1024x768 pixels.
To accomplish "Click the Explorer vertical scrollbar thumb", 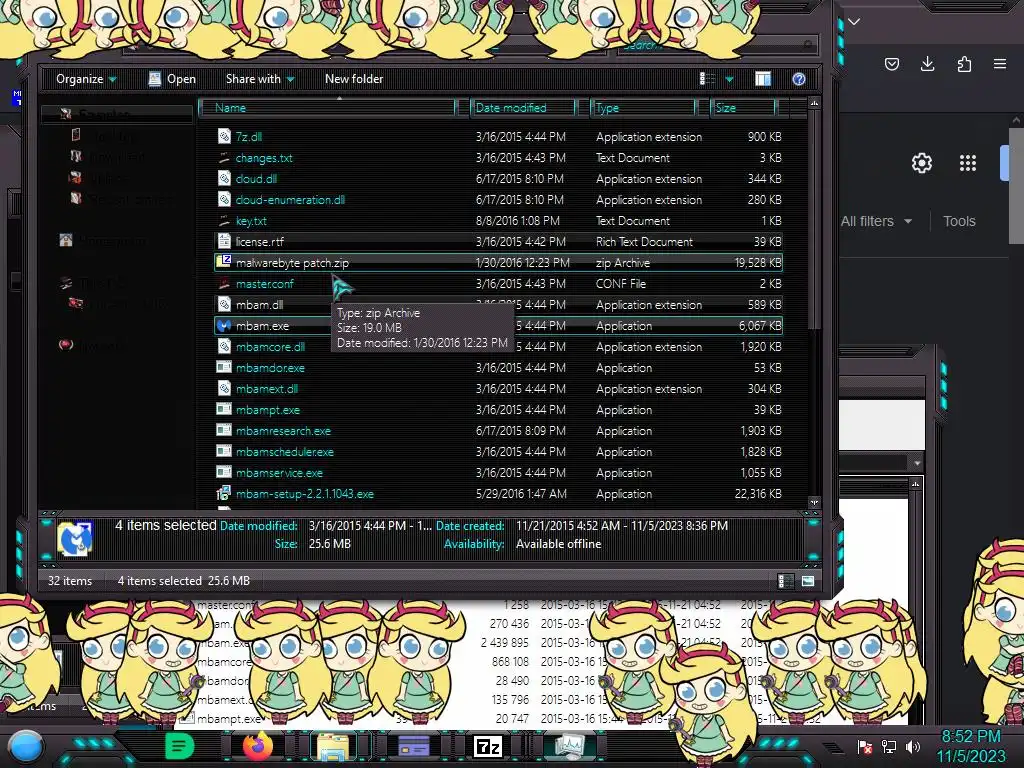I will pos(814,219).
